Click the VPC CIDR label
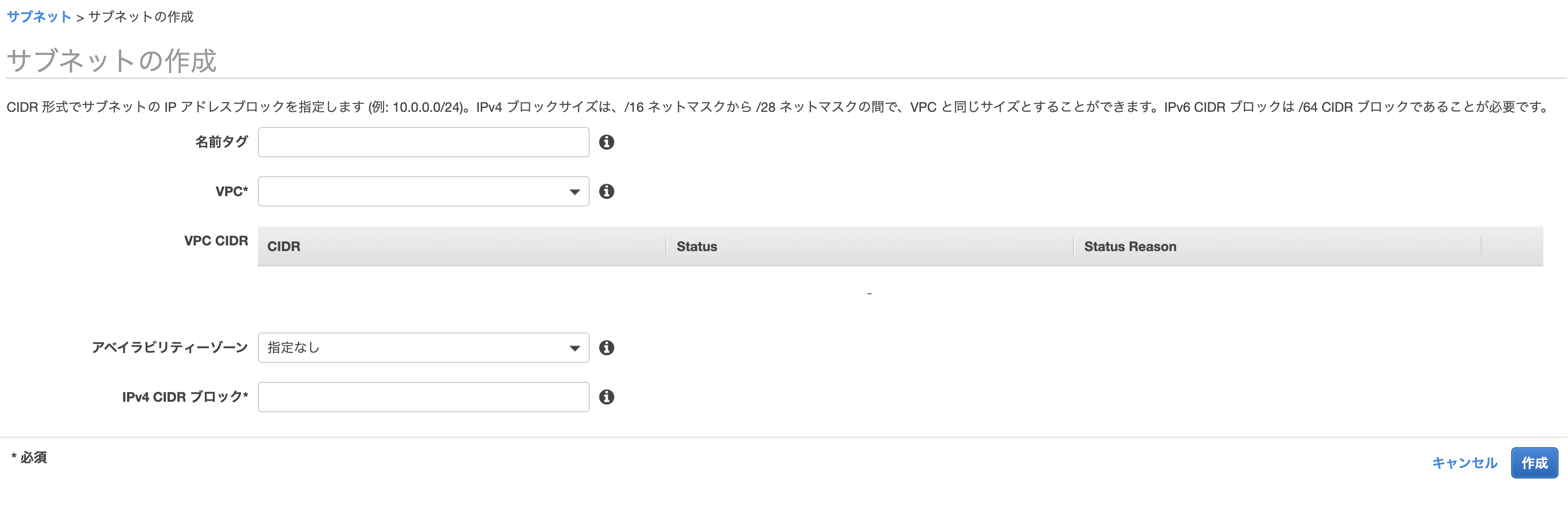 (x=216, y=241)
